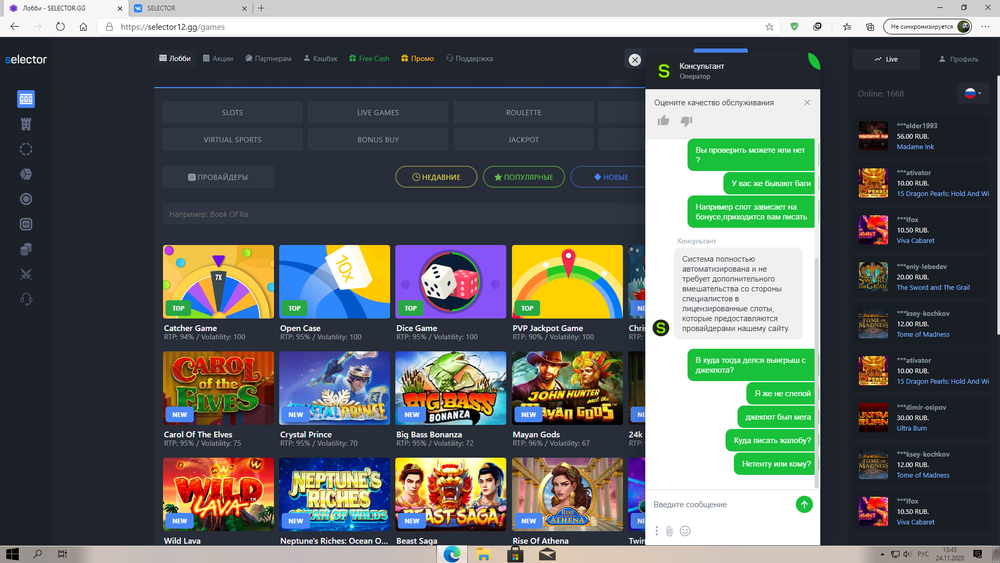Screen dimensions: 1000x563
Task: Open the emoji picker in chat
Action: coord(686,530)
